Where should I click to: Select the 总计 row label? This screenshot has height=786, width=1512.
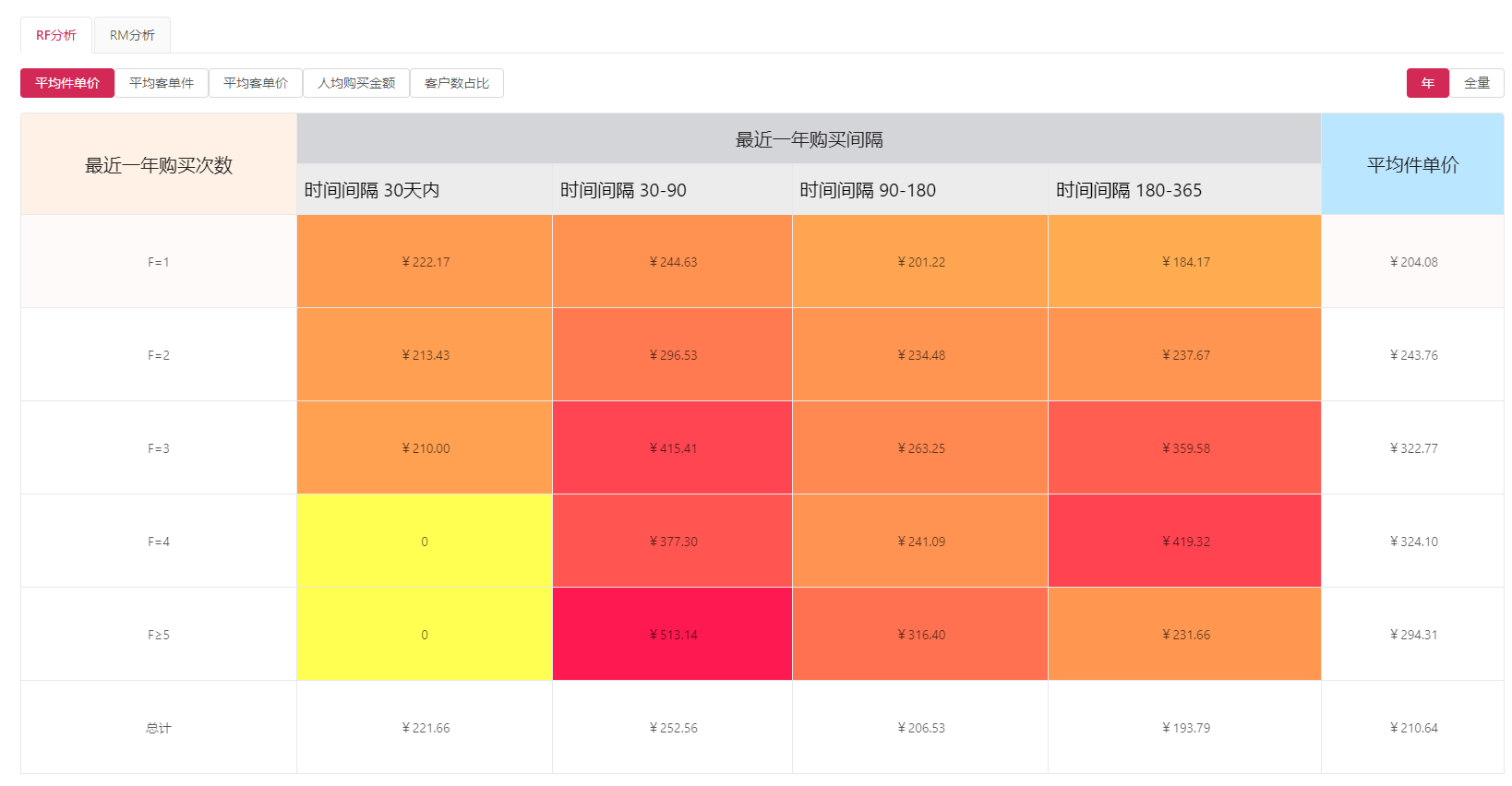click(159, 728)
